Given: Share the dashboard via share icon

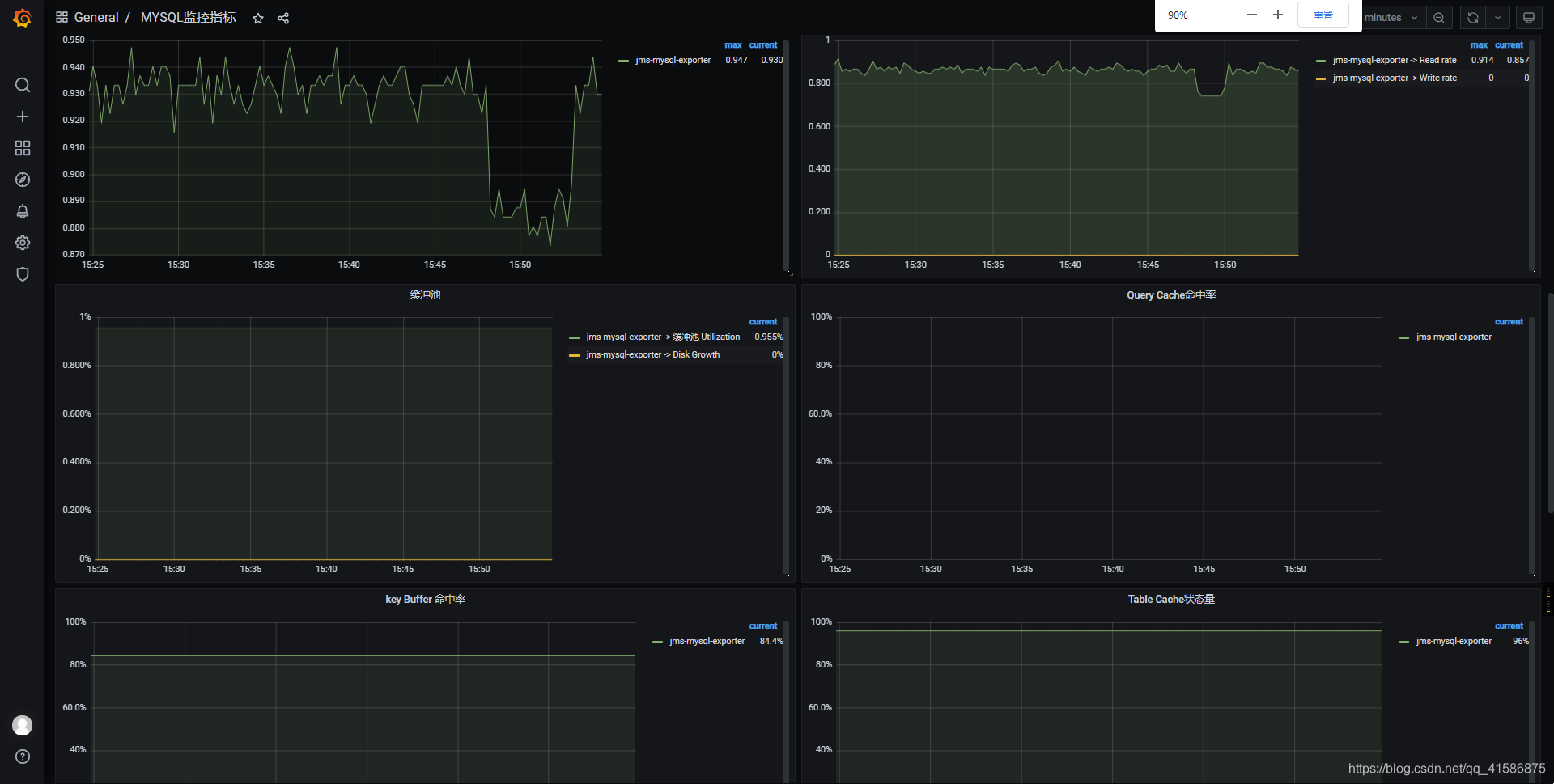Looking at the screenshot, I should 283,18.
